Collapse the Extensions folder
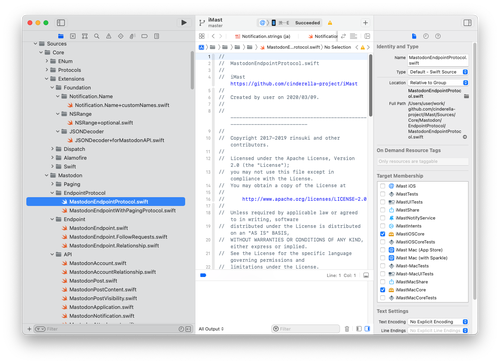 pyautogui.click(x=47, y=79)
